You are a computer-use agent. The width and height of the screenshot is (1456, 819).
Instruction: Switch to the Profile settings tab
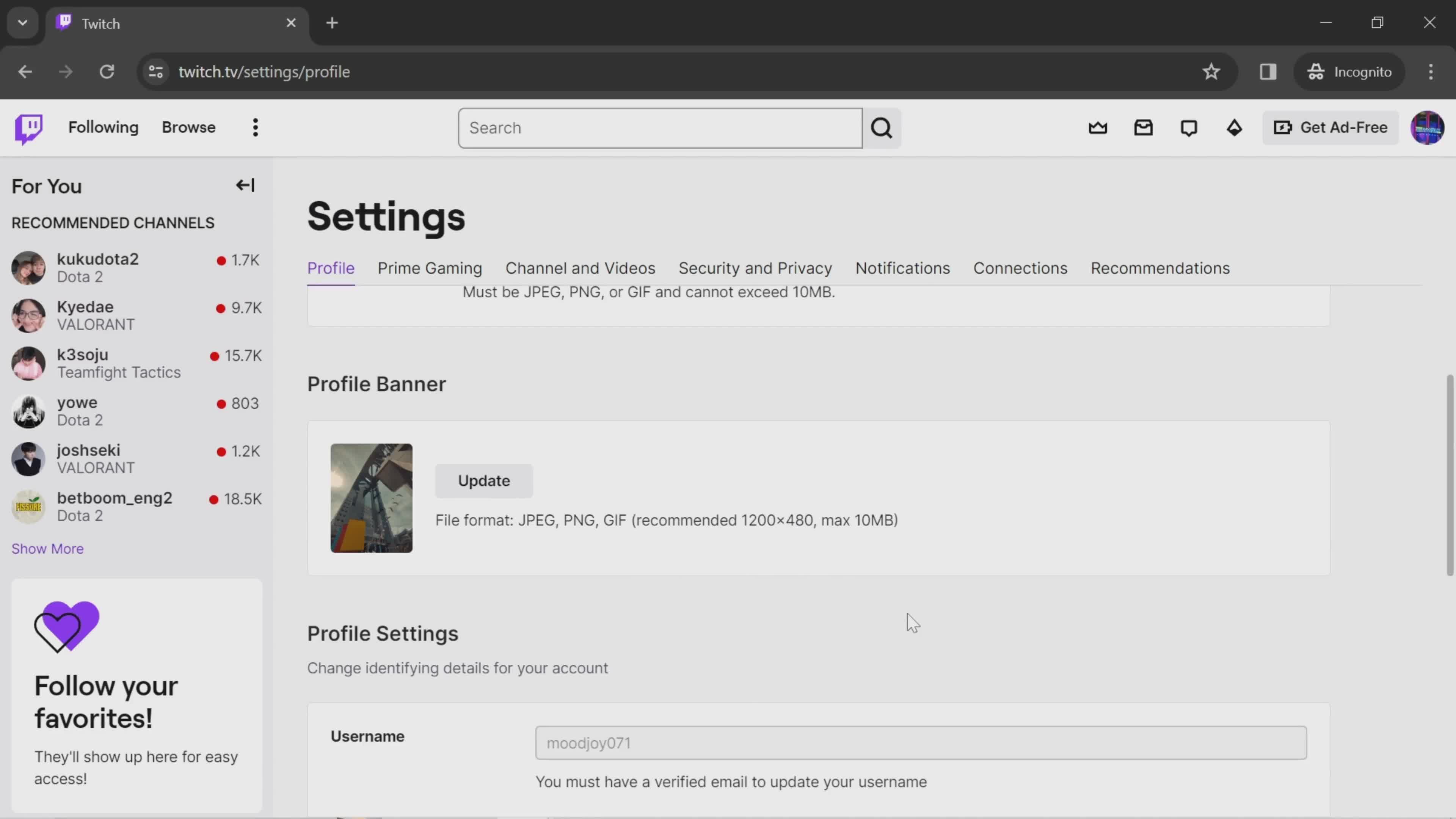coord(331,268)
